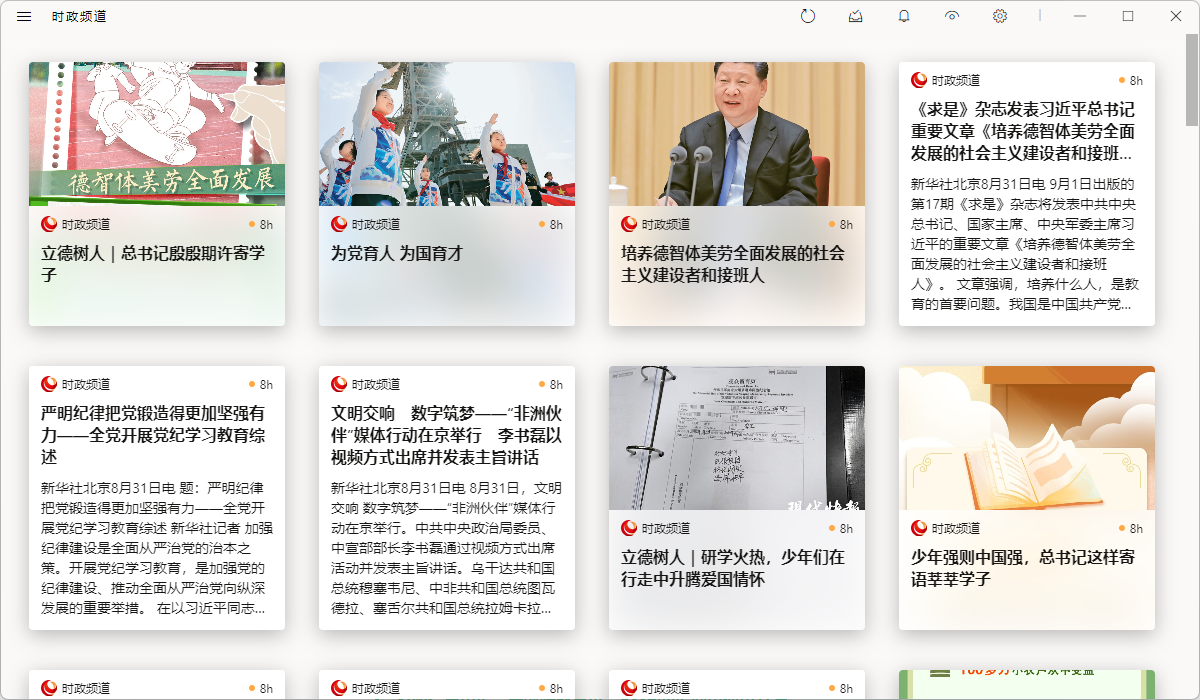
Task: Open headline 《求是》杂志发表习近平总书记重要文章
Action: tap(1023, 131)
